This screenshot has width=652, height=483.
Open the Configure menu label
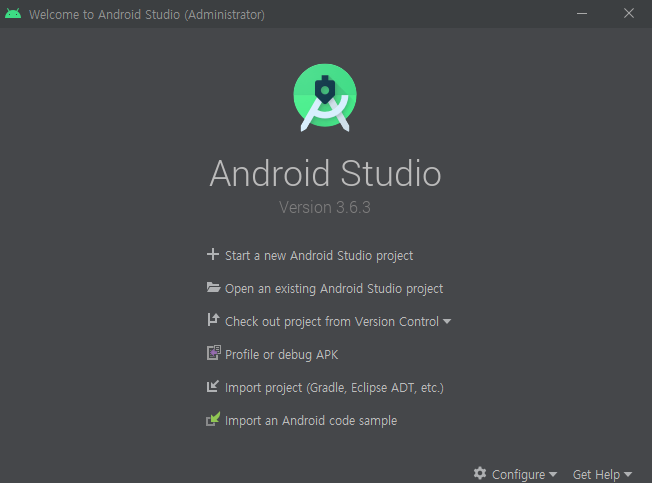pos(519,474)
